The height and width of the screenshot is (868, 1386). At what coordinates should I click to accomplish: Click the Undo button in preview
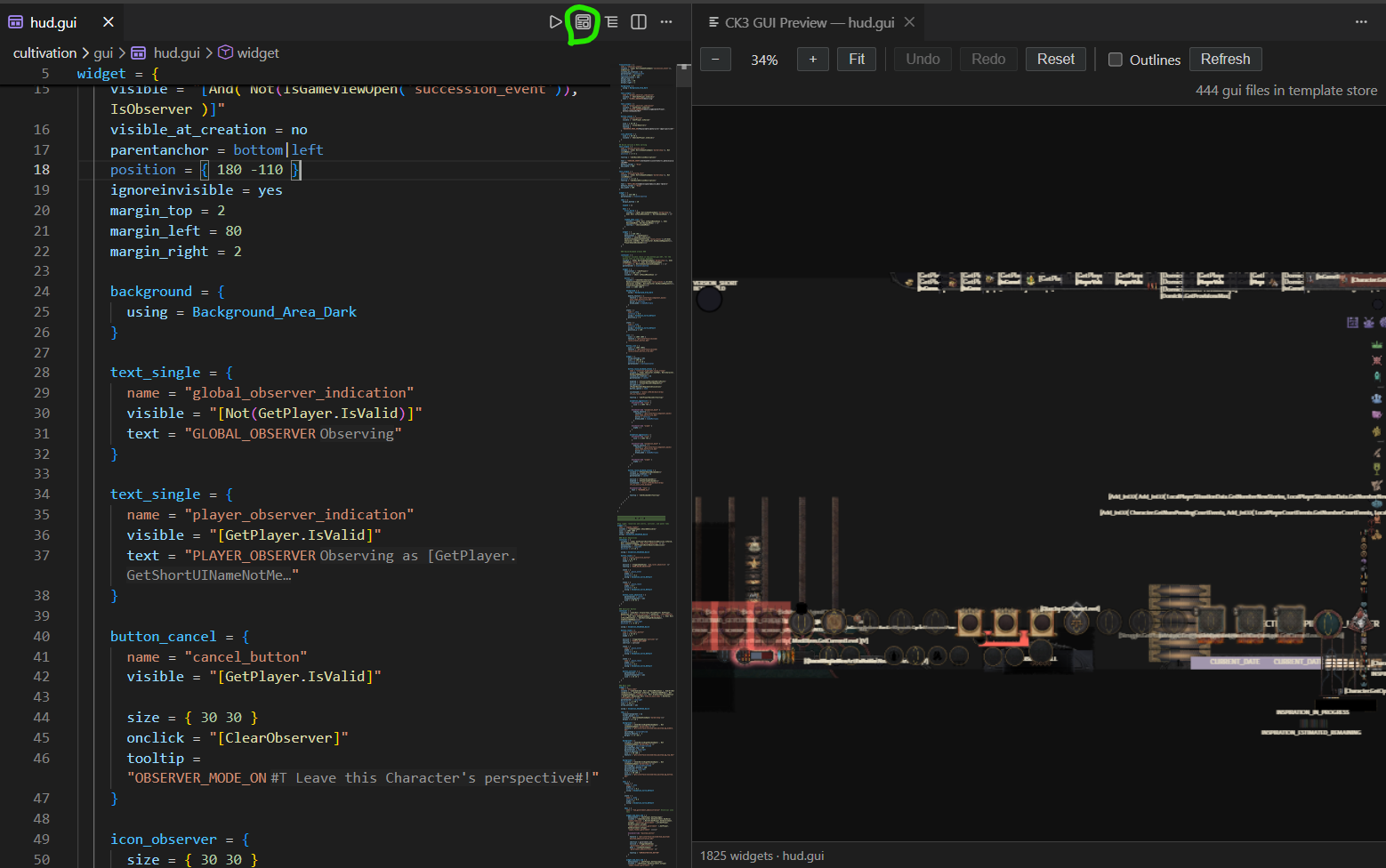pos(923,60)
